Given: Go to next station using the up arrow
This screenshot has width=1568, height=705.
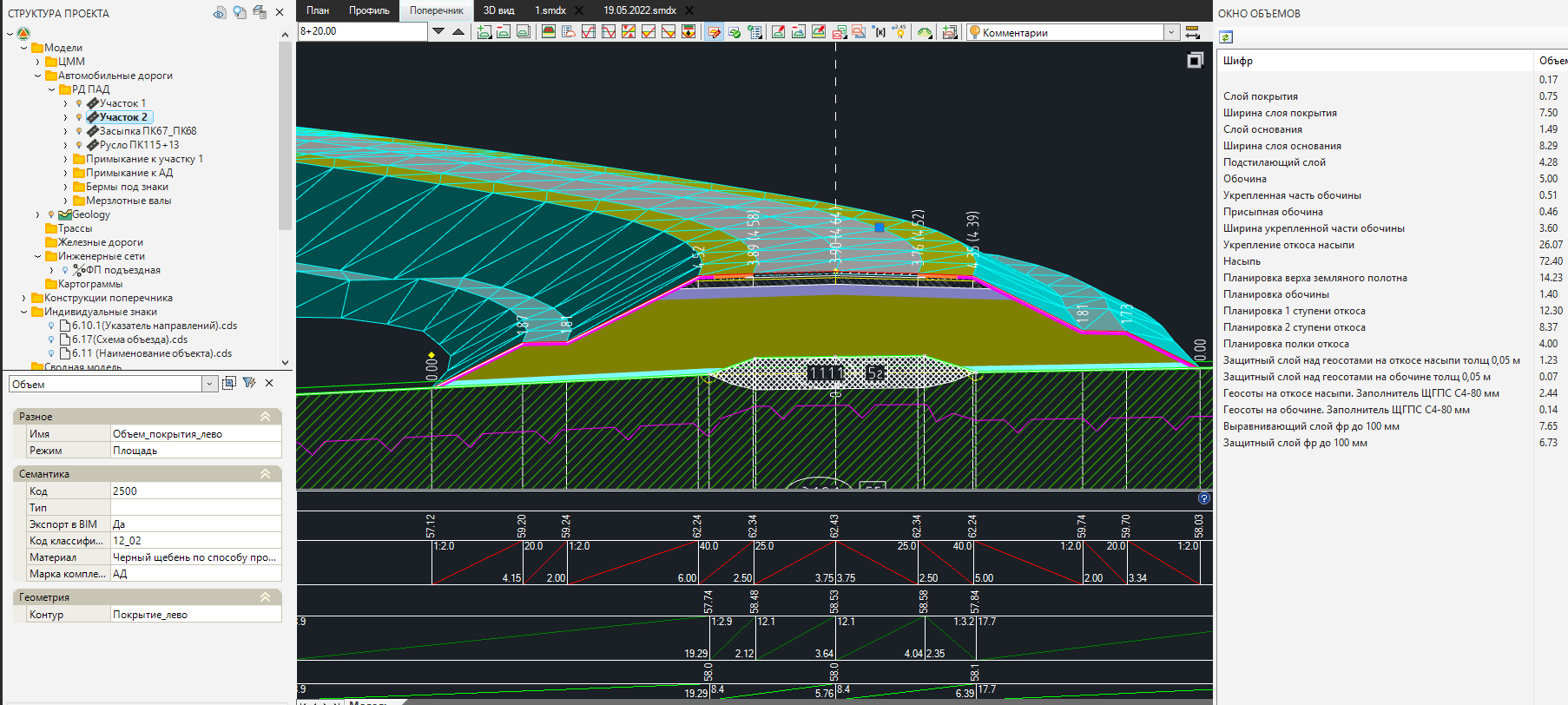Looking at the screenshot, I should click(458, 32).
